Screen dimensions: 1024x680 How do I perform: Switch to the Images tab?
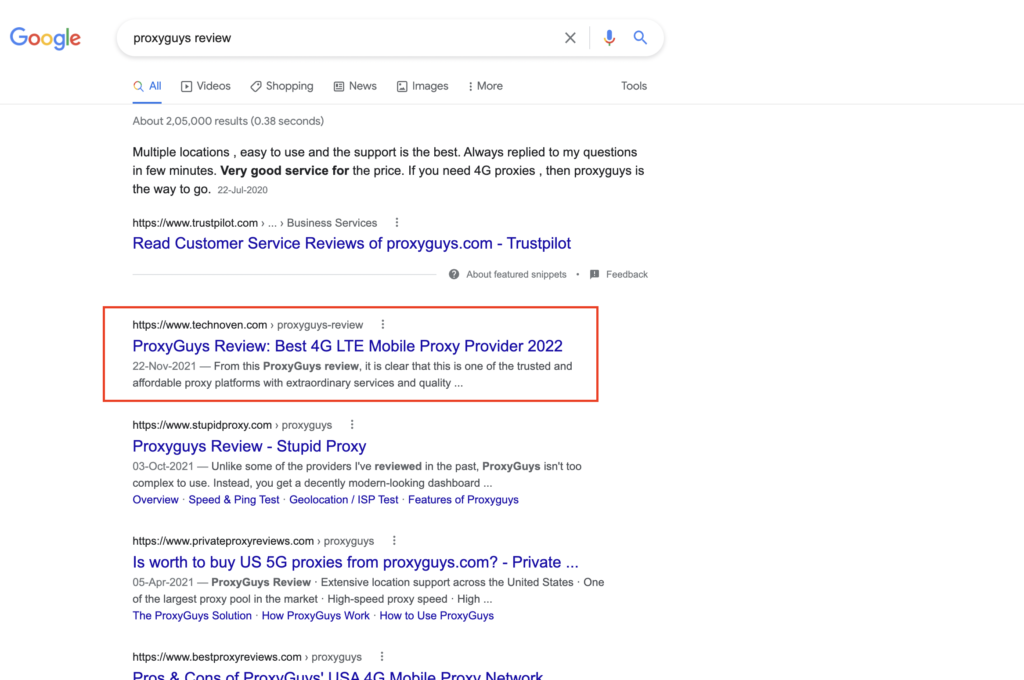pos(422,86)
